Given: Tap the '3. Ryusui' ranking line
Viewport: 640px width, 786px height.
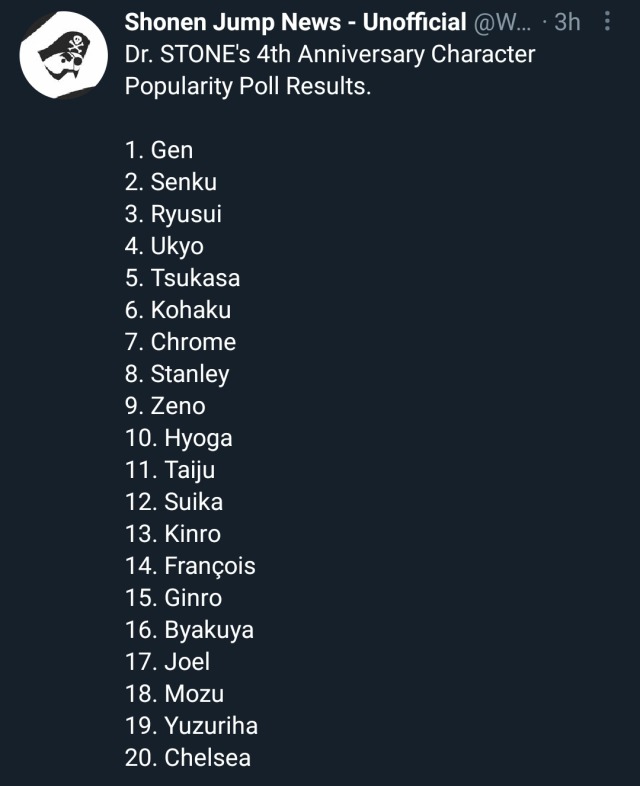Looking at the screenshot, I should pyautogui.click(x=173, y=214).
